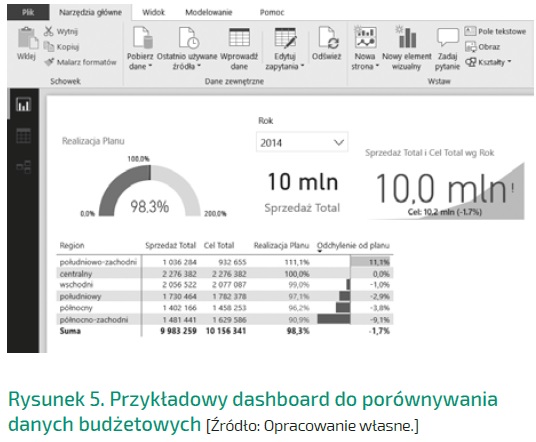
Task: Open the Wprowadź dane table icon
Action: coord(239,37)
